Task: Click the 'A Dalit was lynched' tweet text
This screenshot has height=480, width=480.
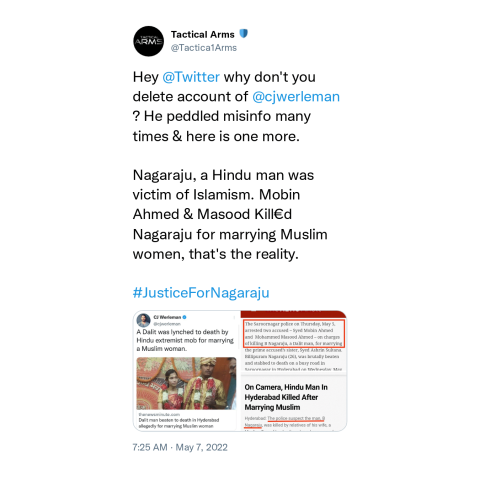Action: (x=185, y=340)
